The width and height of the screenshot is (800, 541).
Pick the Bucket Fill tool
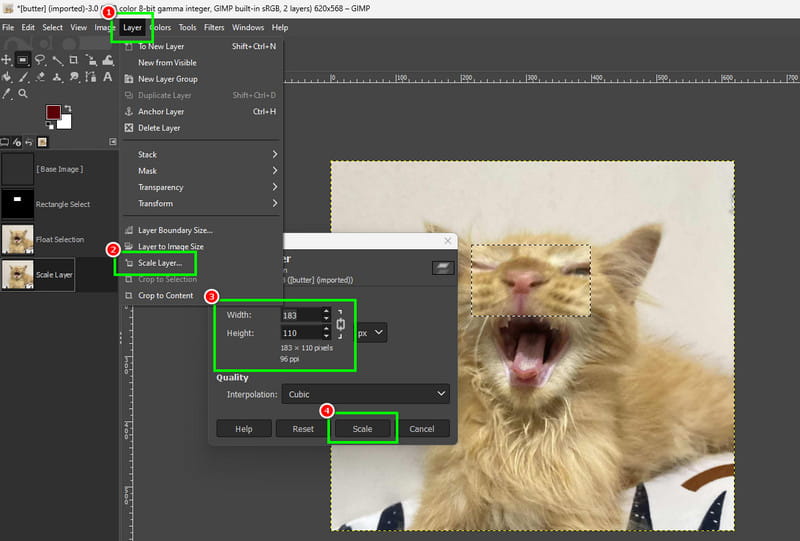pyautogui.click(x=7, y=77)
